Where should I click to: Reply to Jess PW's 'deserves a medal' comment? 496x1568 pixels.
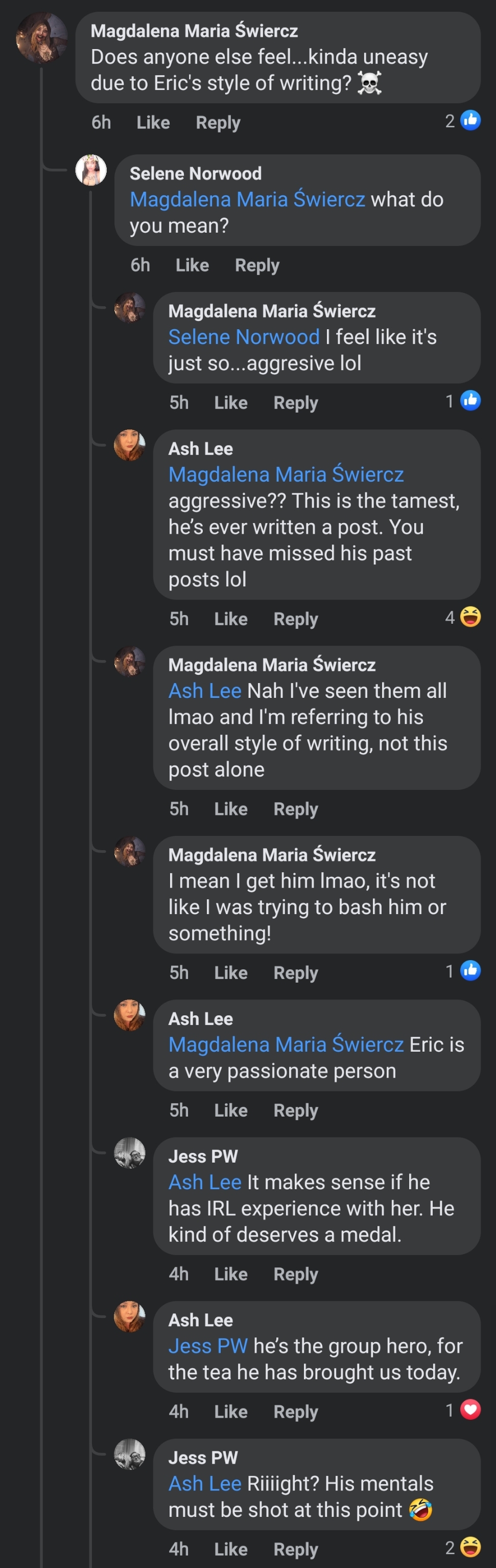pyautogui.click(x=295, y=1275)
